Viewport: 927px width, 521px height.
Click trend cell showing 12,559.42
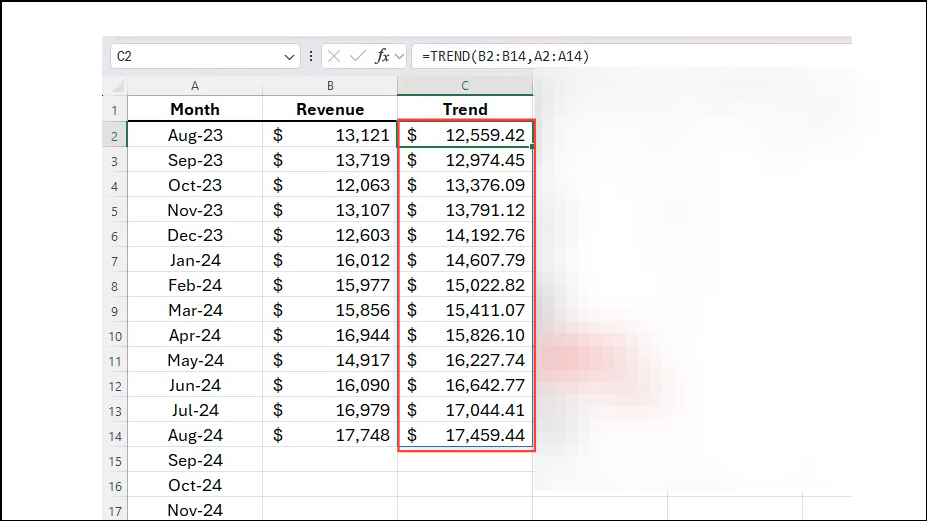point(465,135)
